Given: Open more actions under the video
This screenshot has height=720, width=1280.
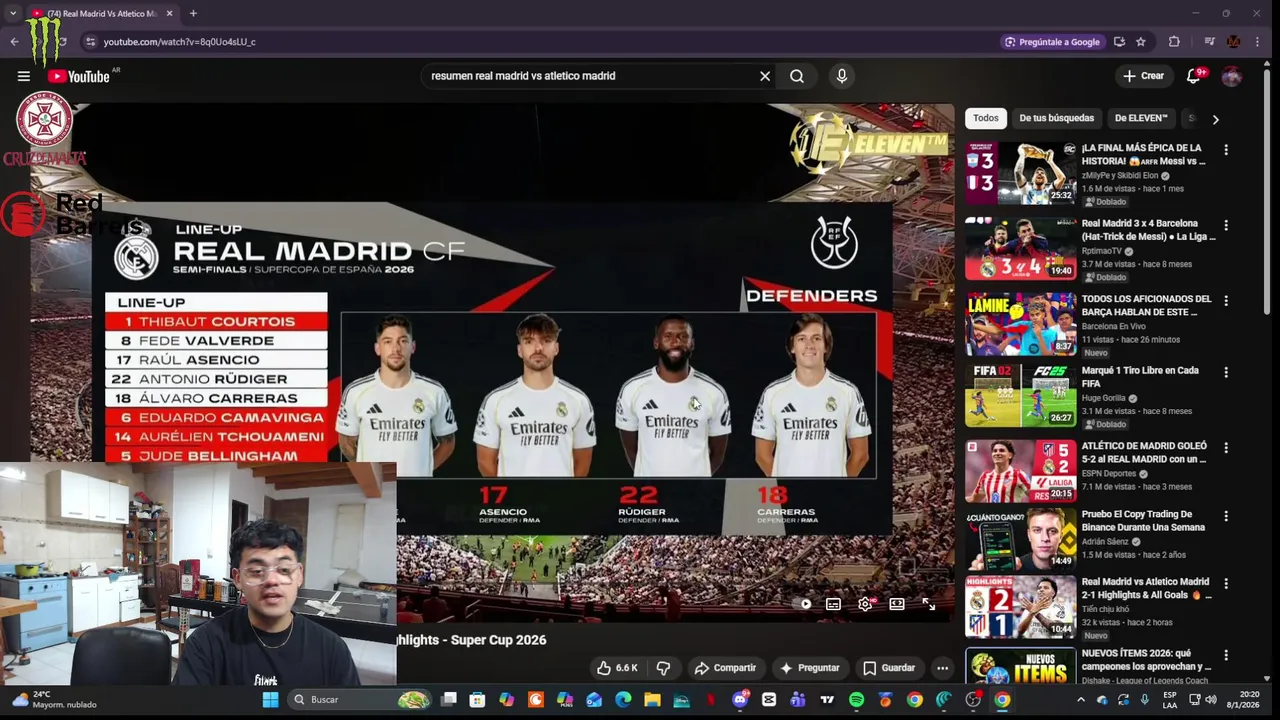Looking at the screenshot, I should pos(942,668).
